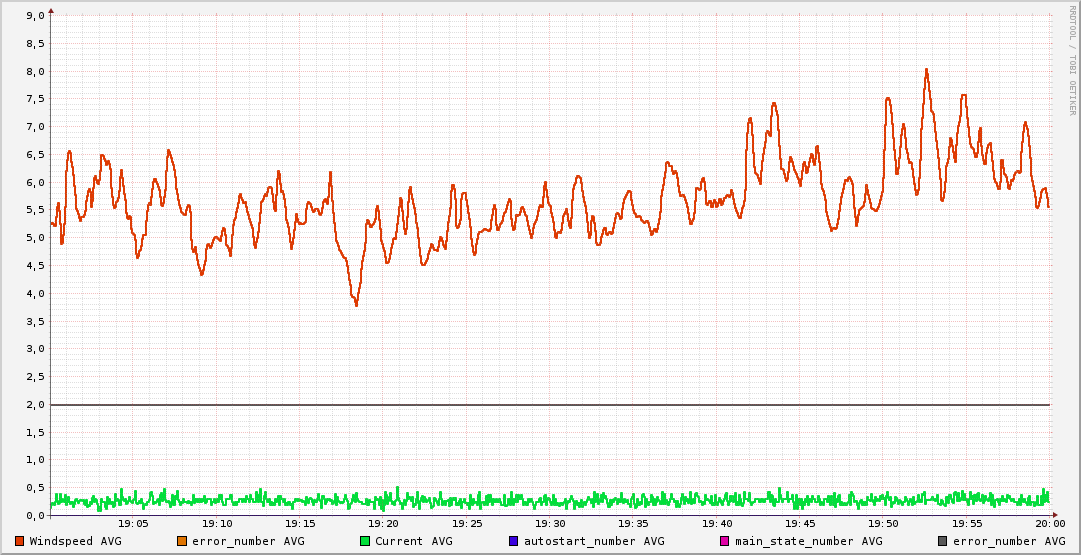Image resolution: width=1081 pixels, height=555 pixels.
Task: Click the 19:05 time axis label
Action: tap(133, 523)
